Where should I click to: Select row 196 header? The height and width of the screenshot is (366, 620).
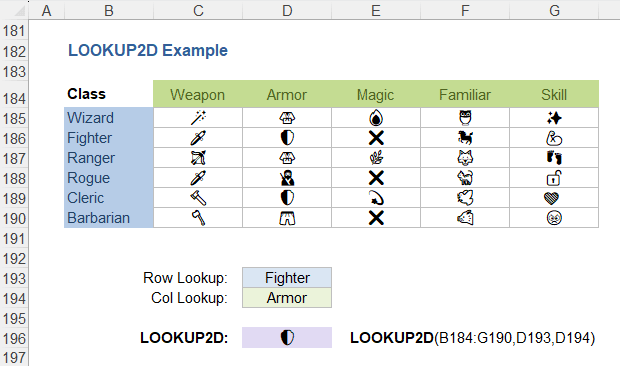(x=14, y=338)
